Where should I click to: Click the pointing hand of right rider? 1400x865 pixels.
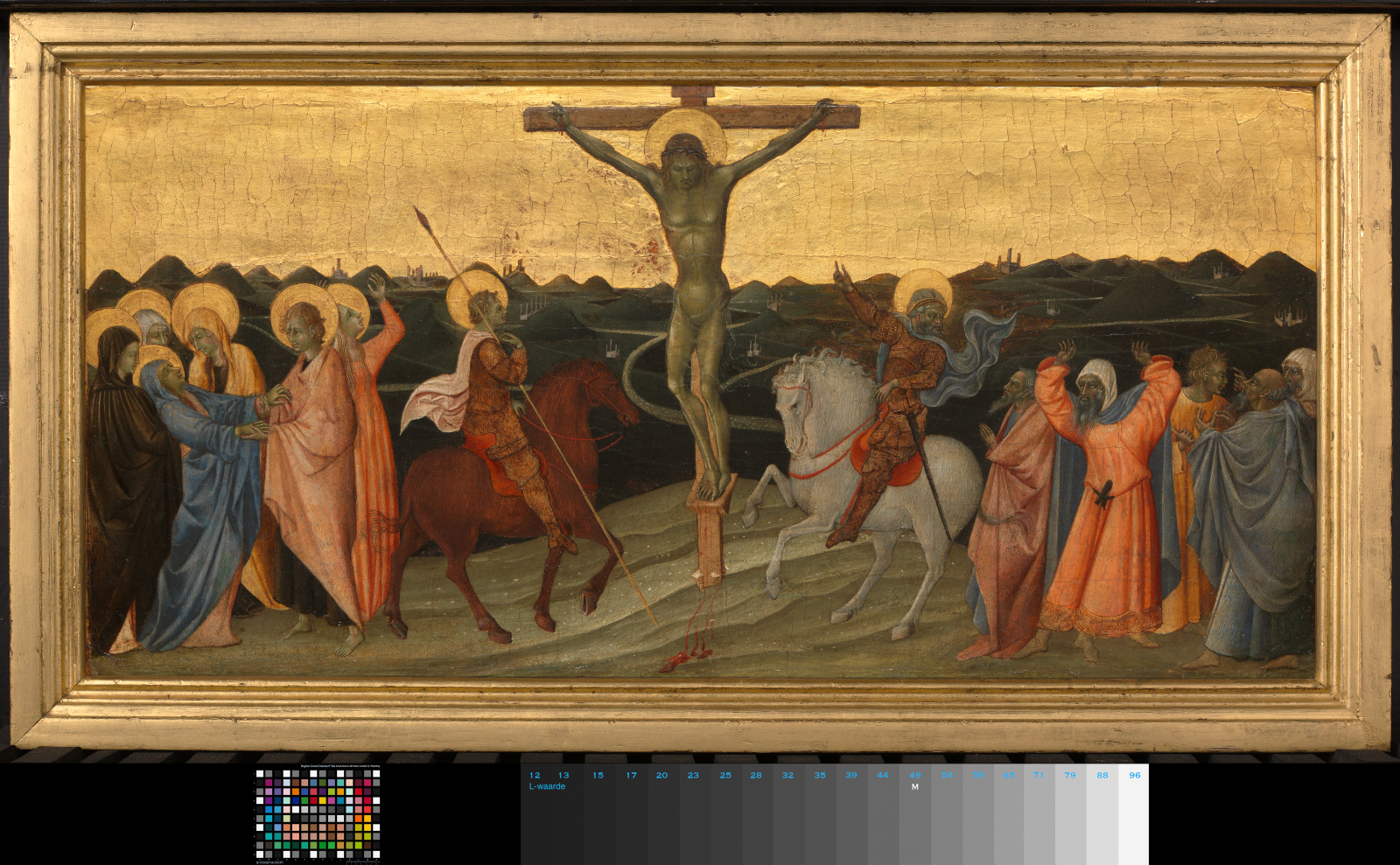click(x=841, y=276)
